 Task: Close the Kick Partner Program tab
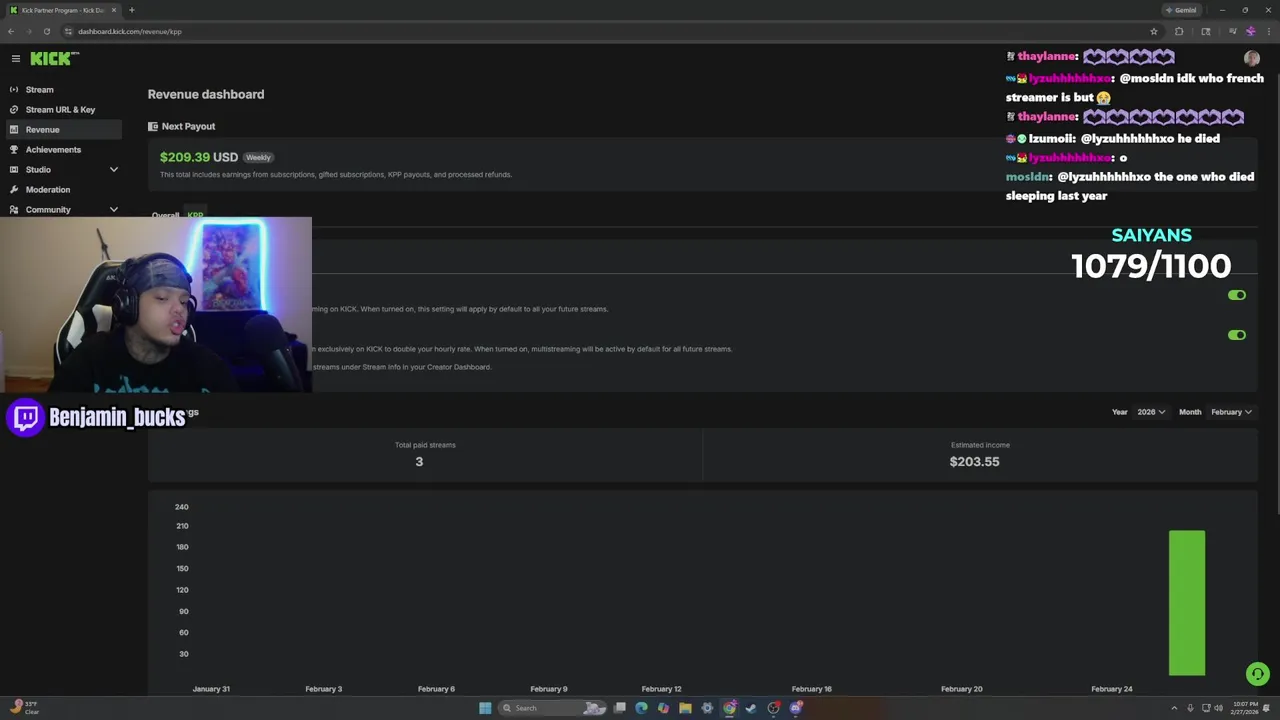114,10
